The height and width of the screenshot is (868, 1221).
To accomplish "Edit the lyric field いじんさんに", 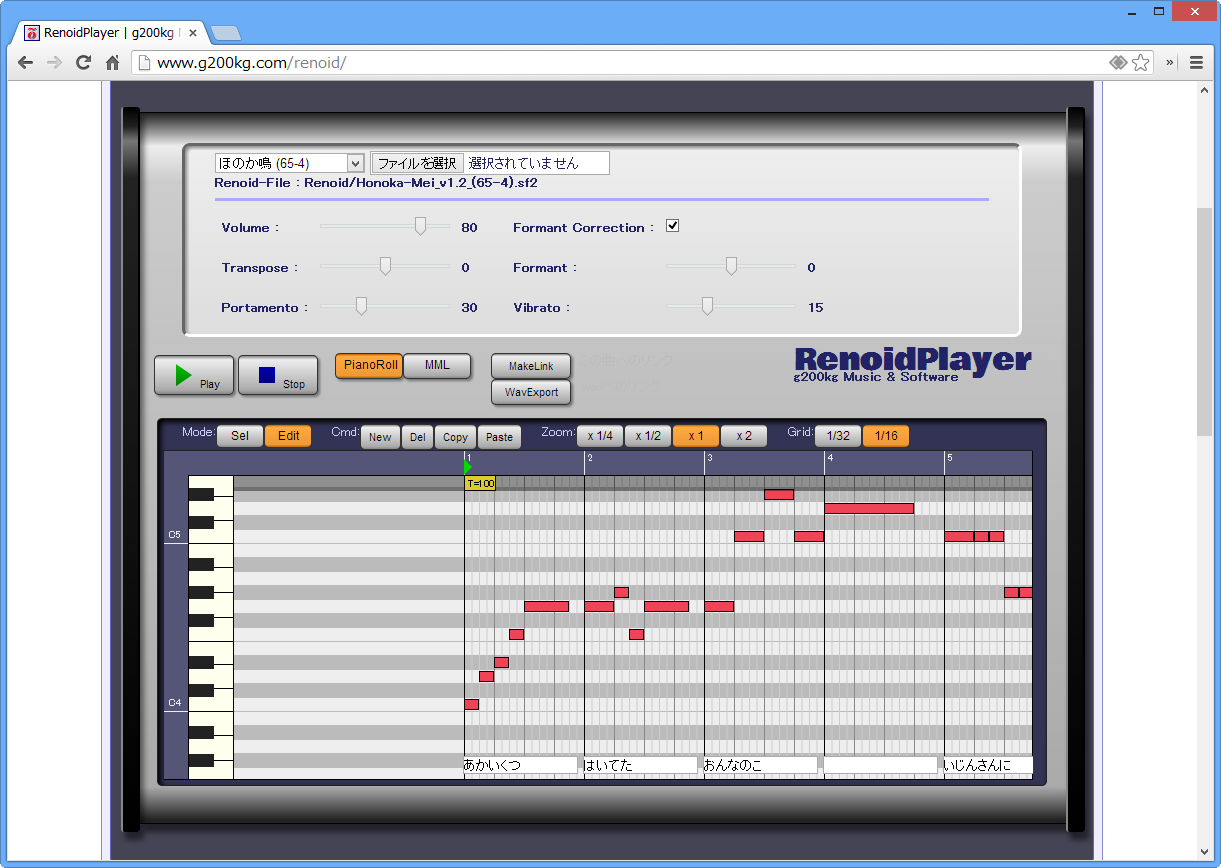I will click(988, 765).
